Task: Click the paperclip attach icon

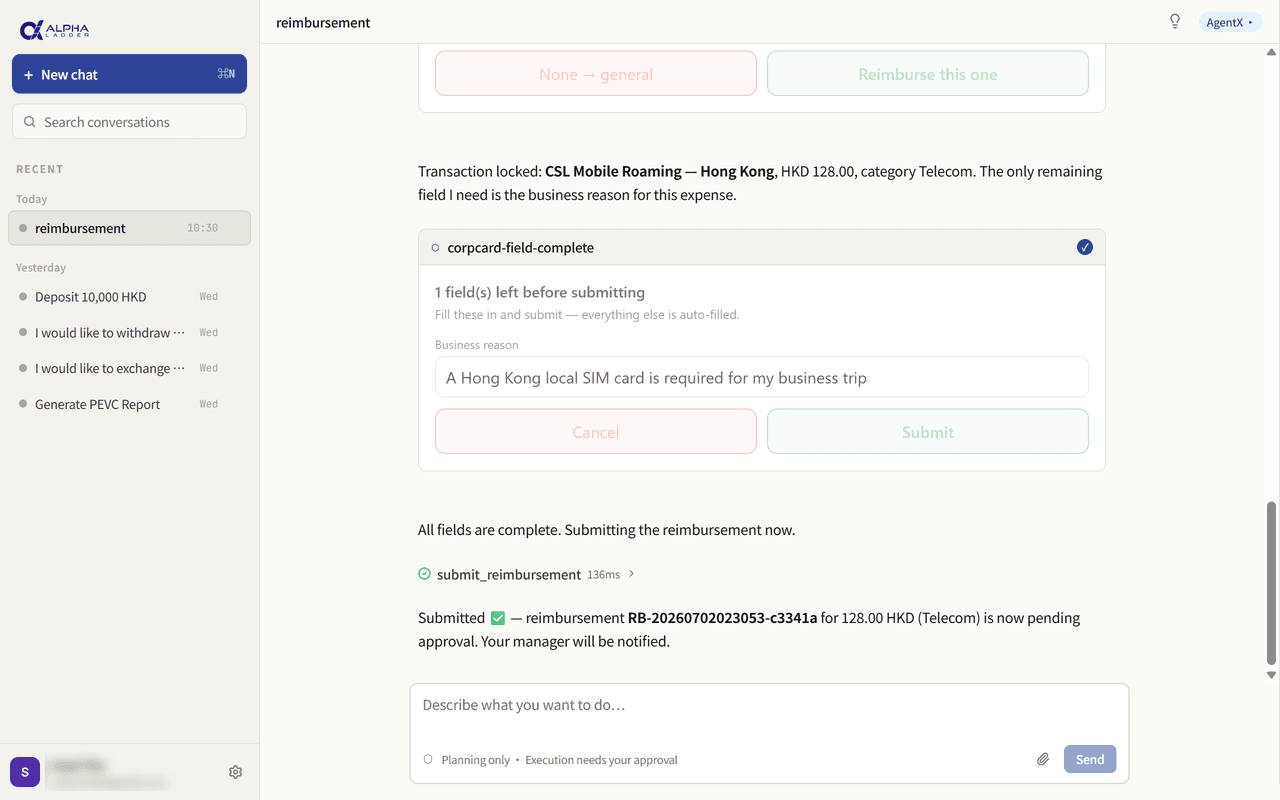Action: 1043,760
